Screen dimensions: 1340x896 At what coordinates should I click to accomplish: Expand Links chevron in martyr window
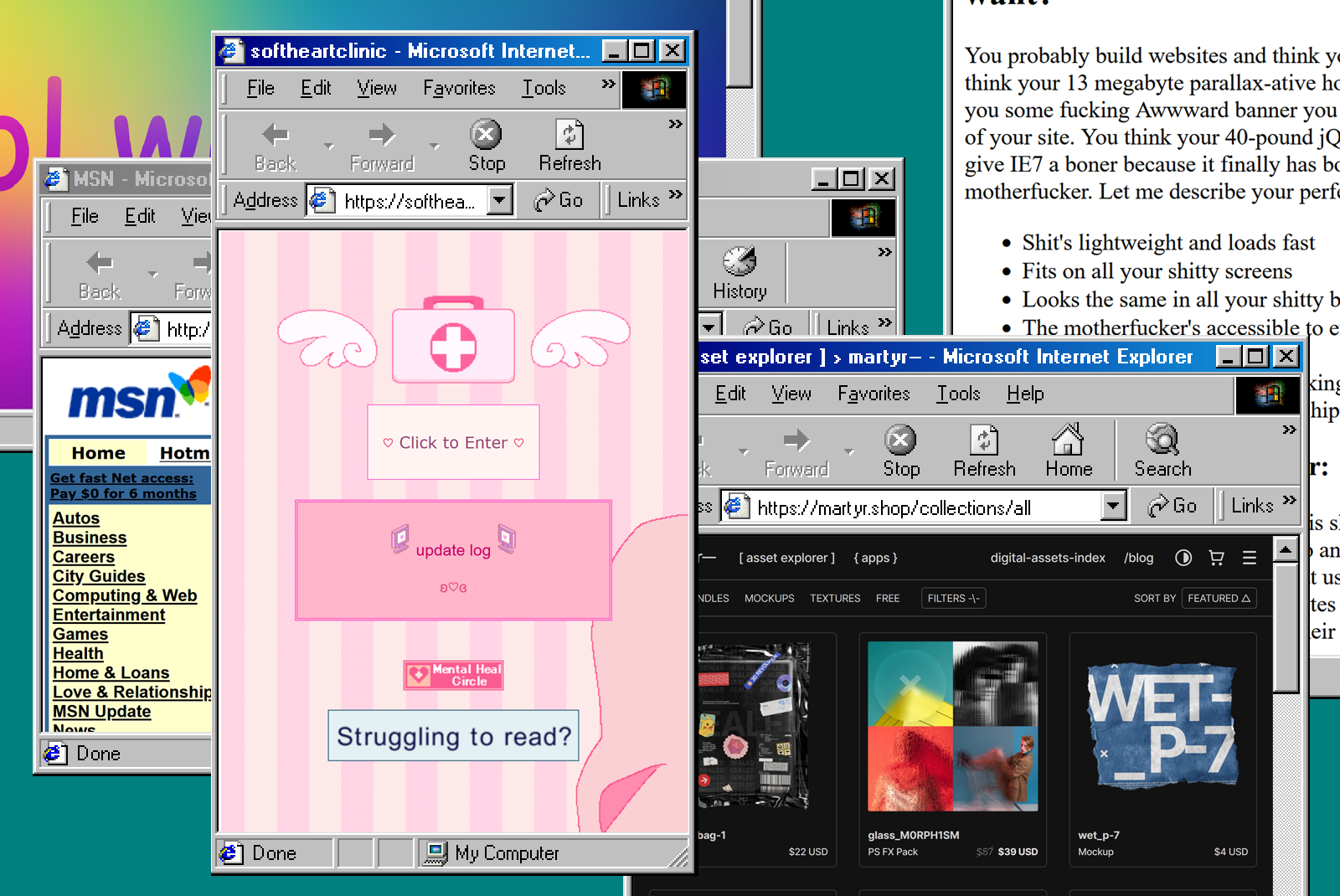pos(1289,500)
